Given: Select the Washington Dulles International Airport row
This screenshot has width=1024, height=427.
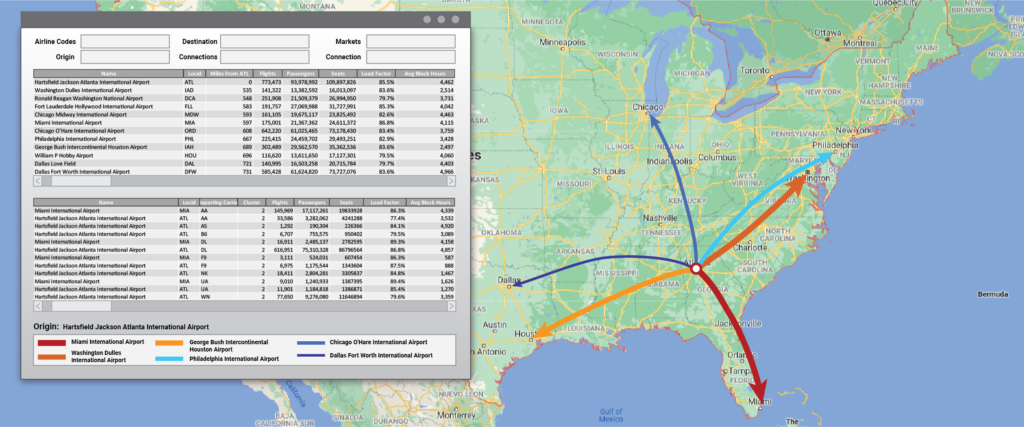Looking at the screenshot, I should tap(244, 90).
